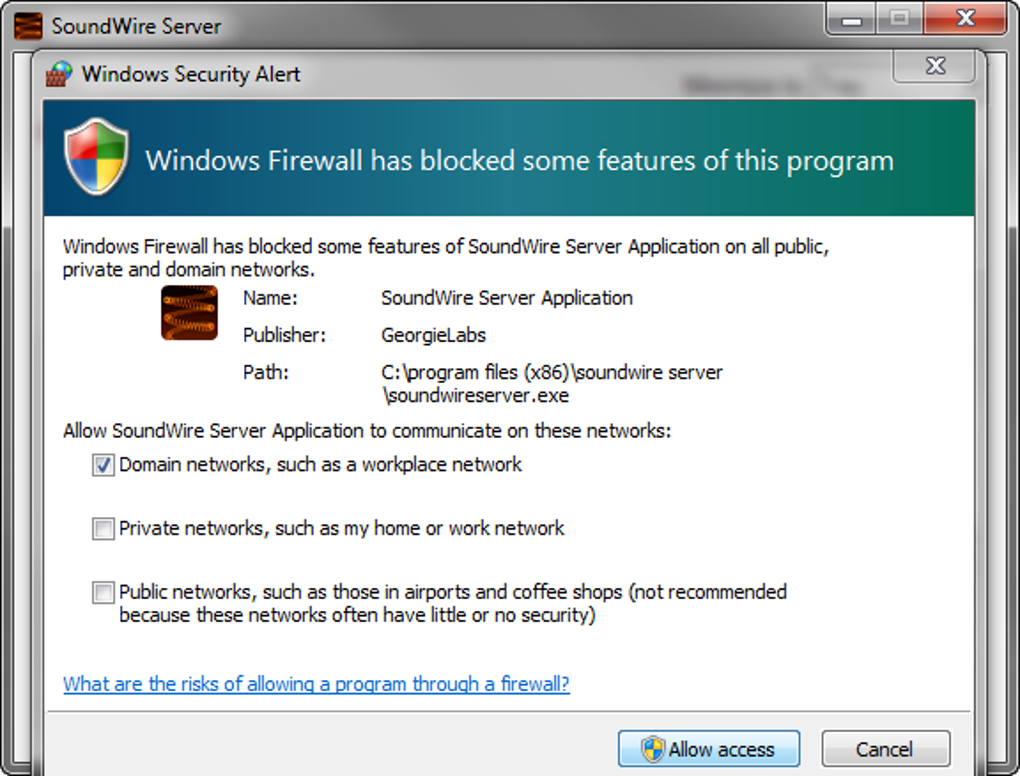
Task: Open the firewall risks help link
Action: click(316, 685)
